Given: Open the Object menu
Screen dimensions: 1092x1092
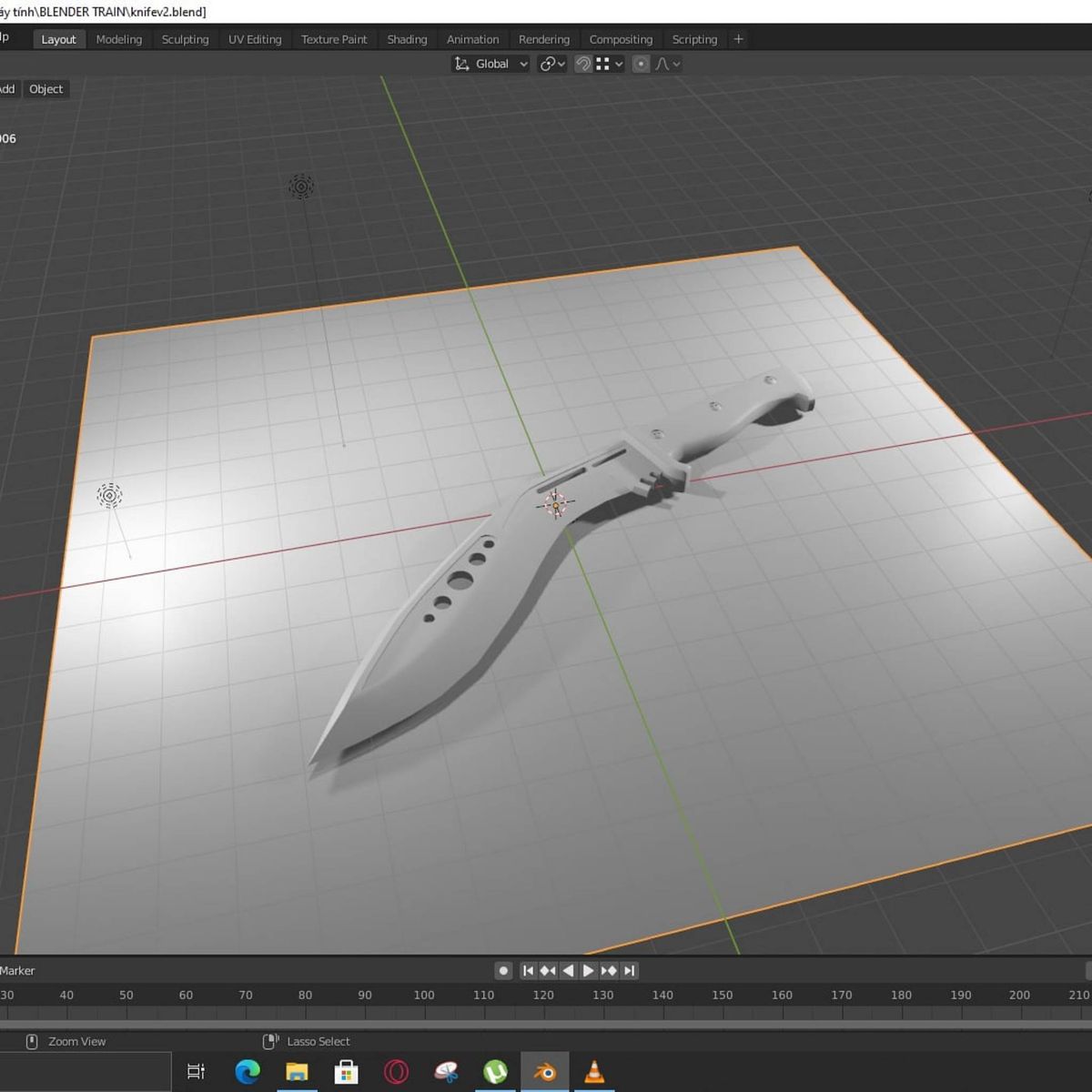Looking at the screenshot, I should (x=45, y=89).
